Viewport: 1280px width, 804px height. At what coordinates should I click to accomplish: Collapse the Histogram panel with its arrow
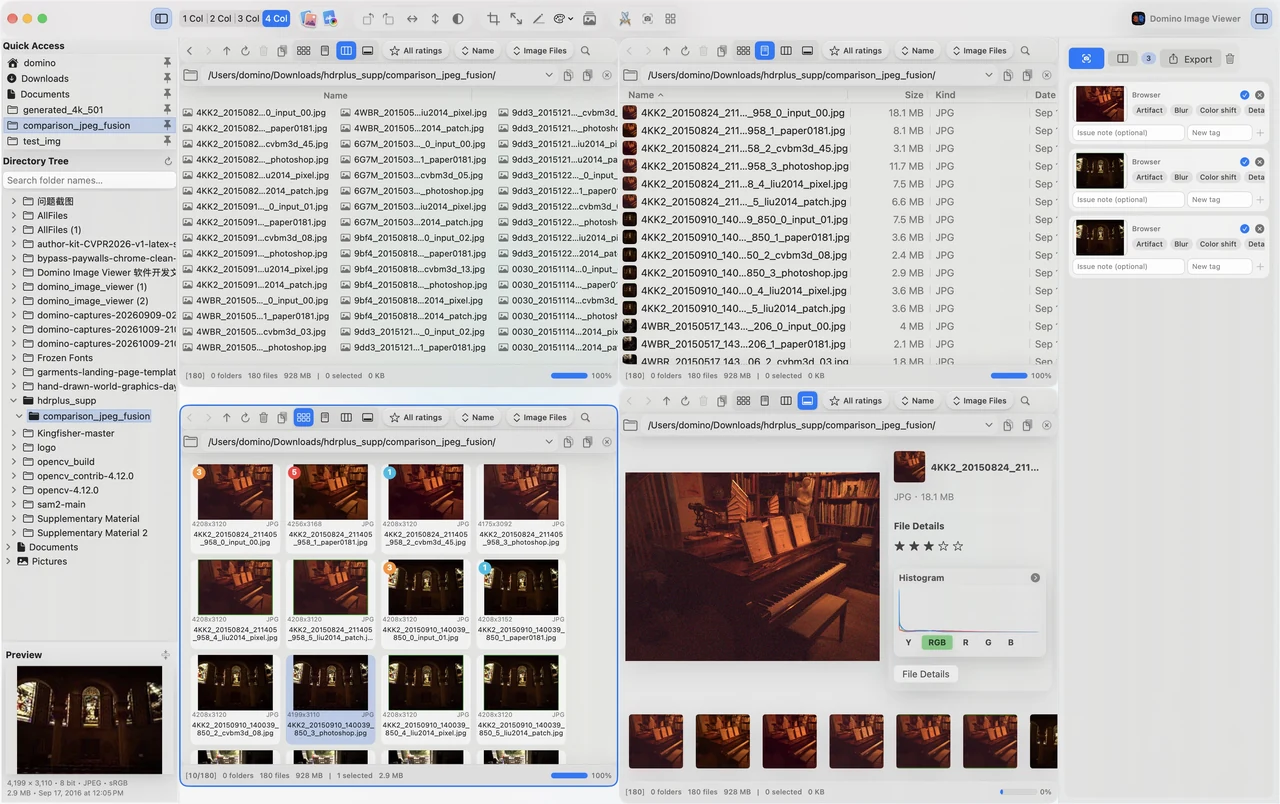[x=1035, y=578]
